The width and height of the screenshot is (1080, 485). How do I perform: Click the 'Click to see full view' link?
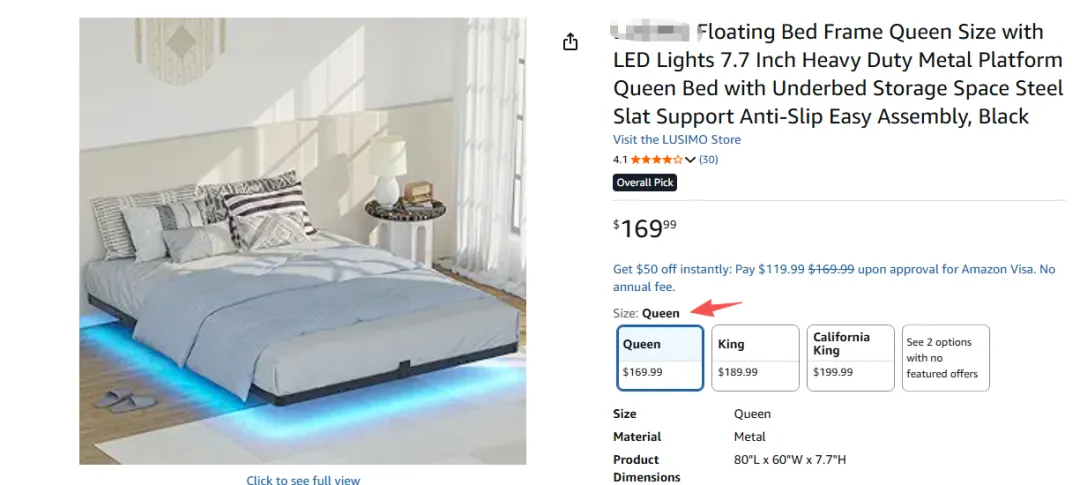click(303, 481)
